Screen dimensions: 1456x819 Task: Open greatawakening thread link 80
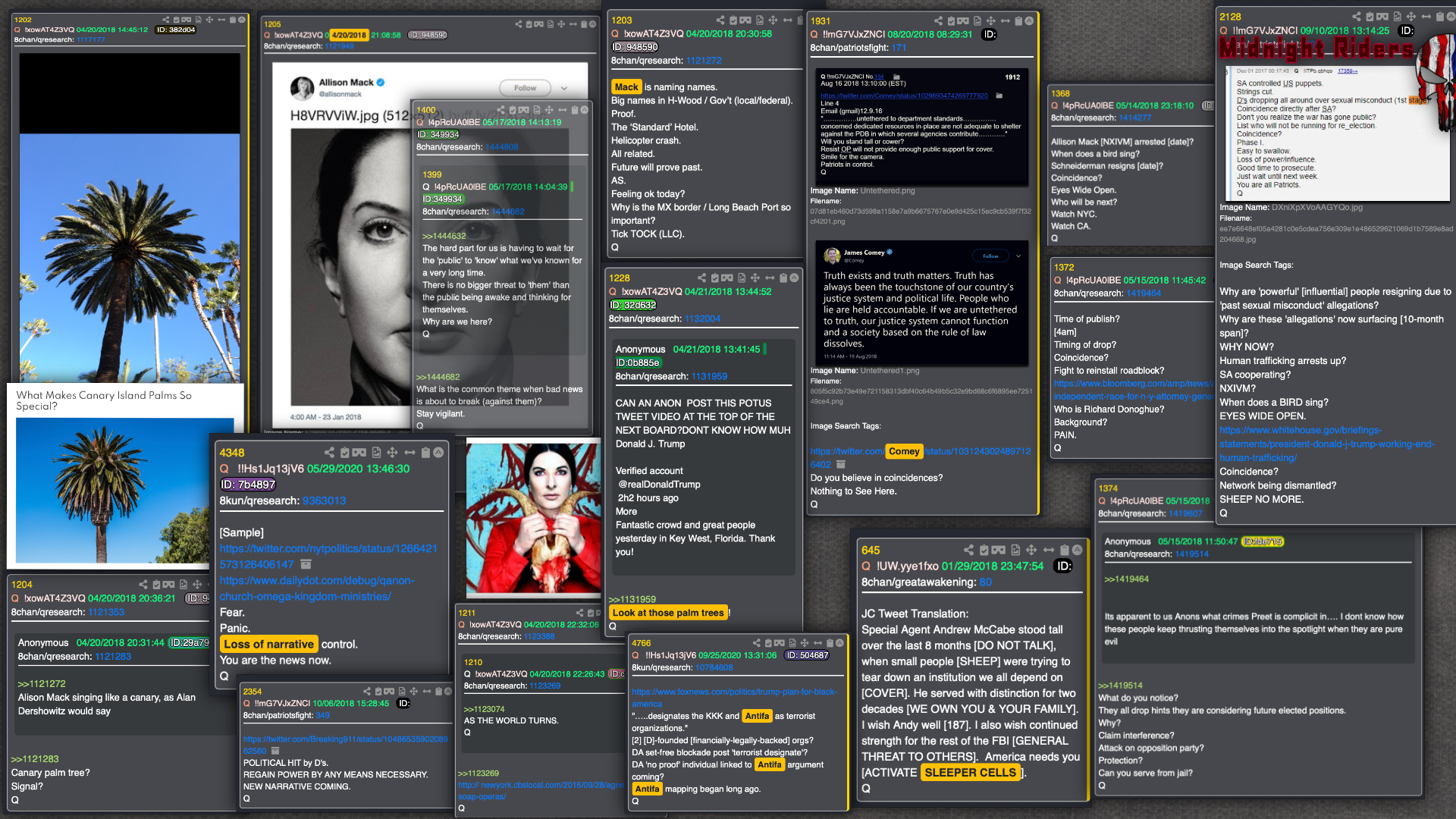986,582
